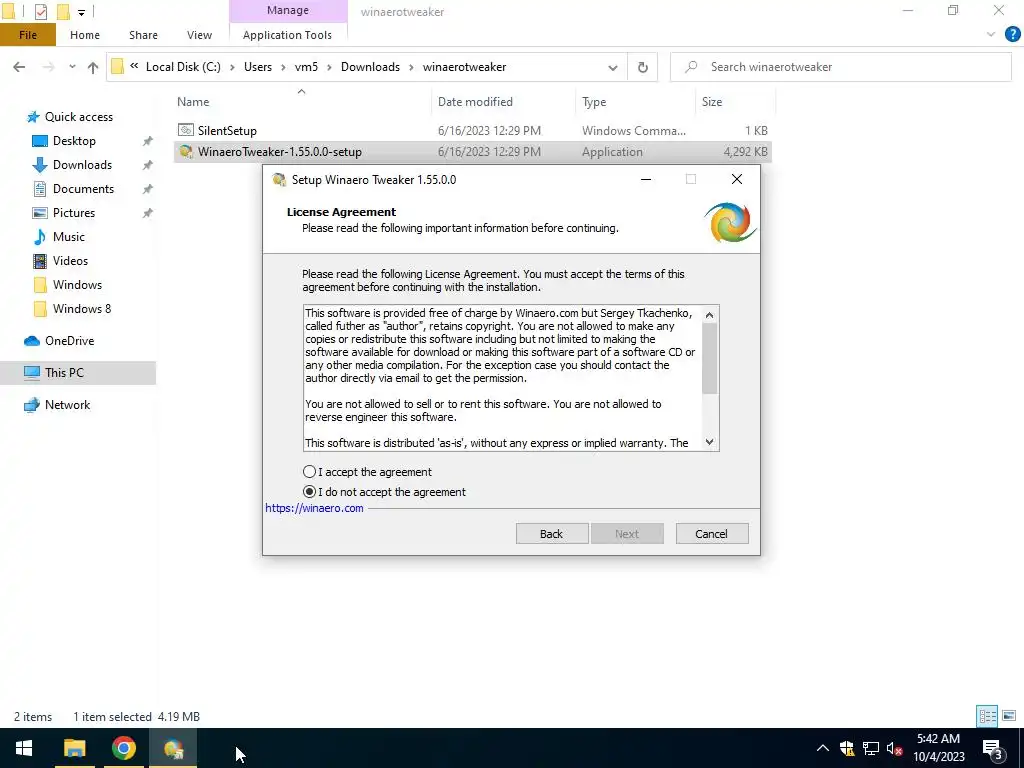
Task: Select WinaeroTweaker-1.55.0.0-setup file
Action: pyautogui.click(x=472, y=152)
